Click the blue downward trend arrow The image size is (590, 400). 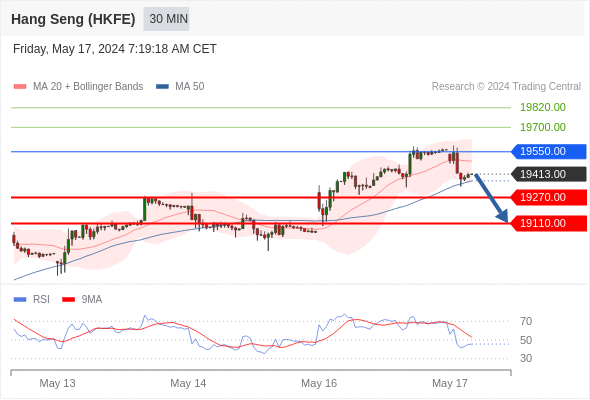pyautogui.click(x=491, y=198)
